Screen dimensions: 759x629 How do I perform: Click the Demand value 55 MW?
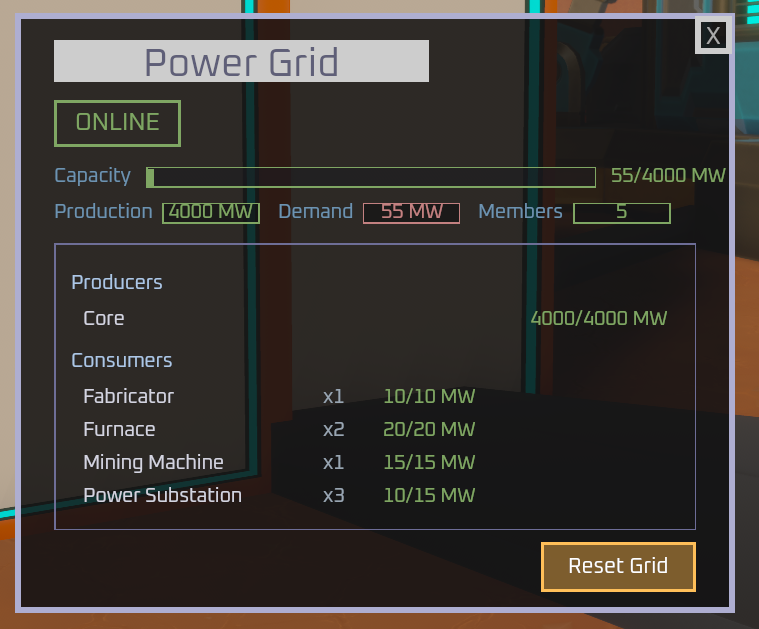(411, 213)
